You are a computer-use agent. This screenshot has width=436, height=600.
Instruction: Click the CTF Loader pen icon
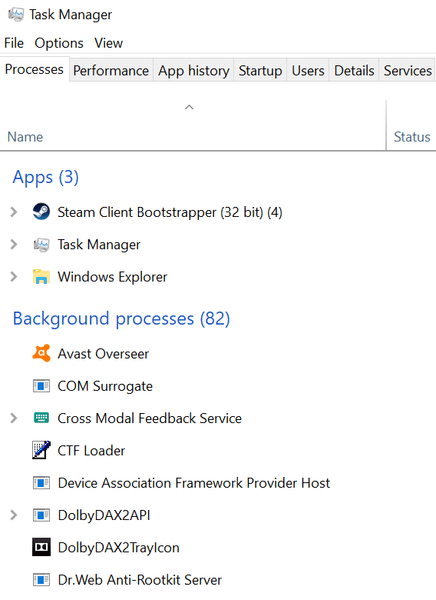pyautogui.click(x=41, y=450)
